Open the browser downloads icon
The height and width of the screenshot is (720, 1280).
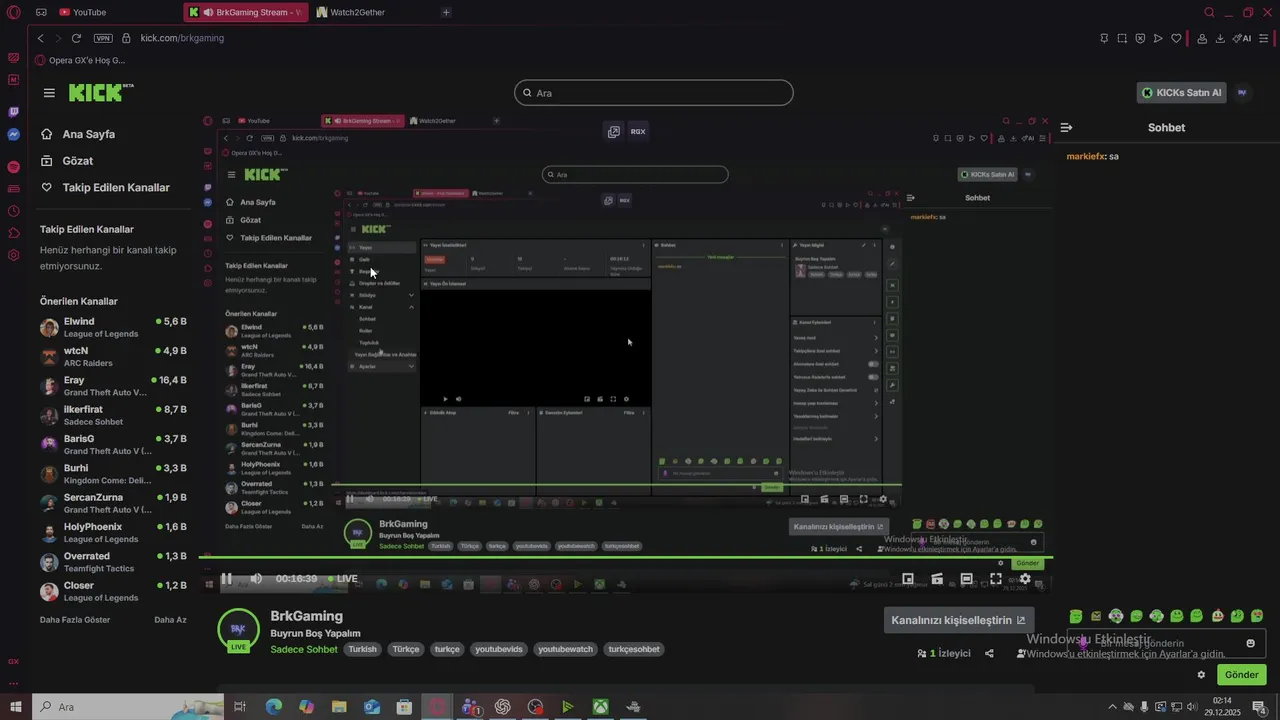(x=1220, y=38)
